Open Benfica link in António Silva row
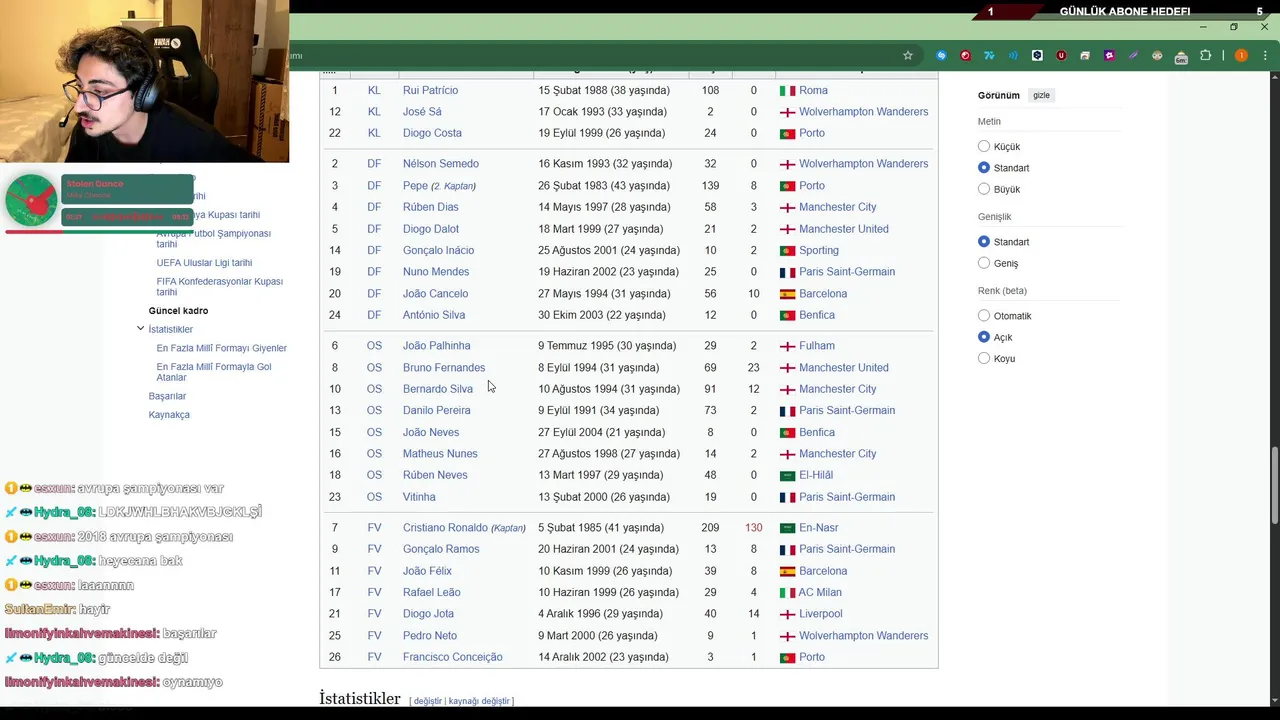 (x=817, y=315)
